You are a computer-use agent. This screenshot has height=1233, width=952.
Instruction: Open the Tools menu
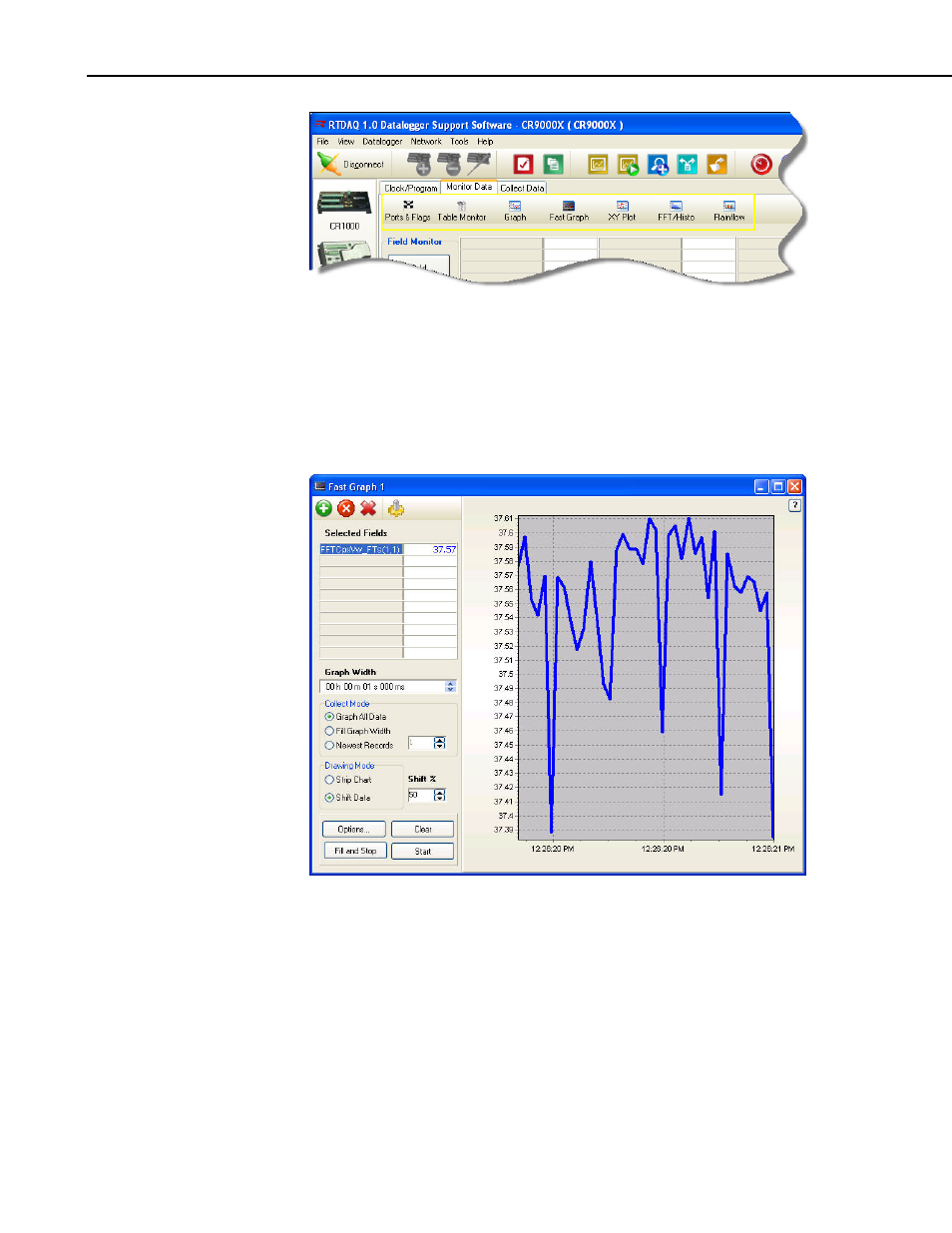pos(459,142)
